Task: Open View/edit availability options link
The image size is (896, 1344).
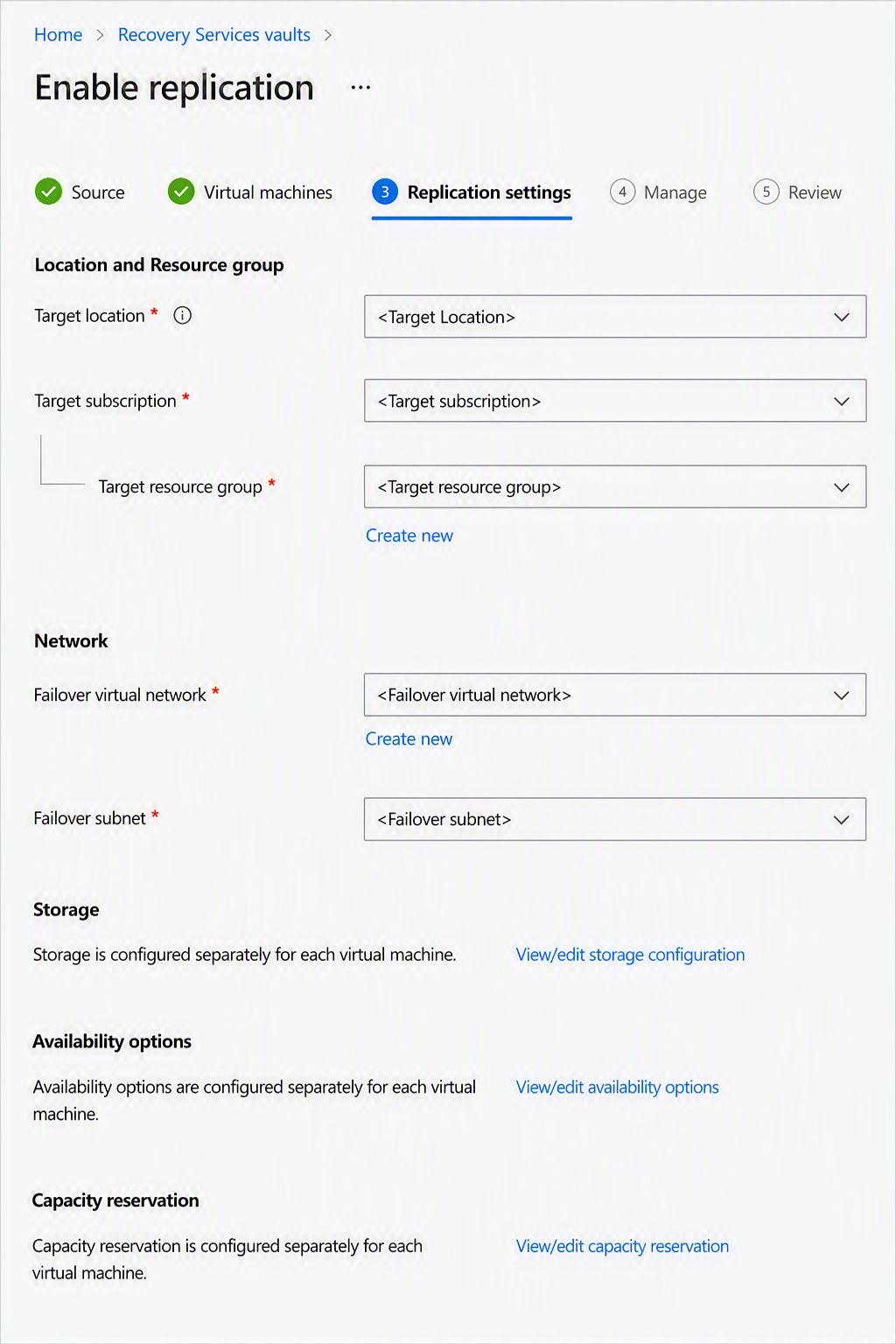Action: pyautogui.click(x=617, y=1088)
